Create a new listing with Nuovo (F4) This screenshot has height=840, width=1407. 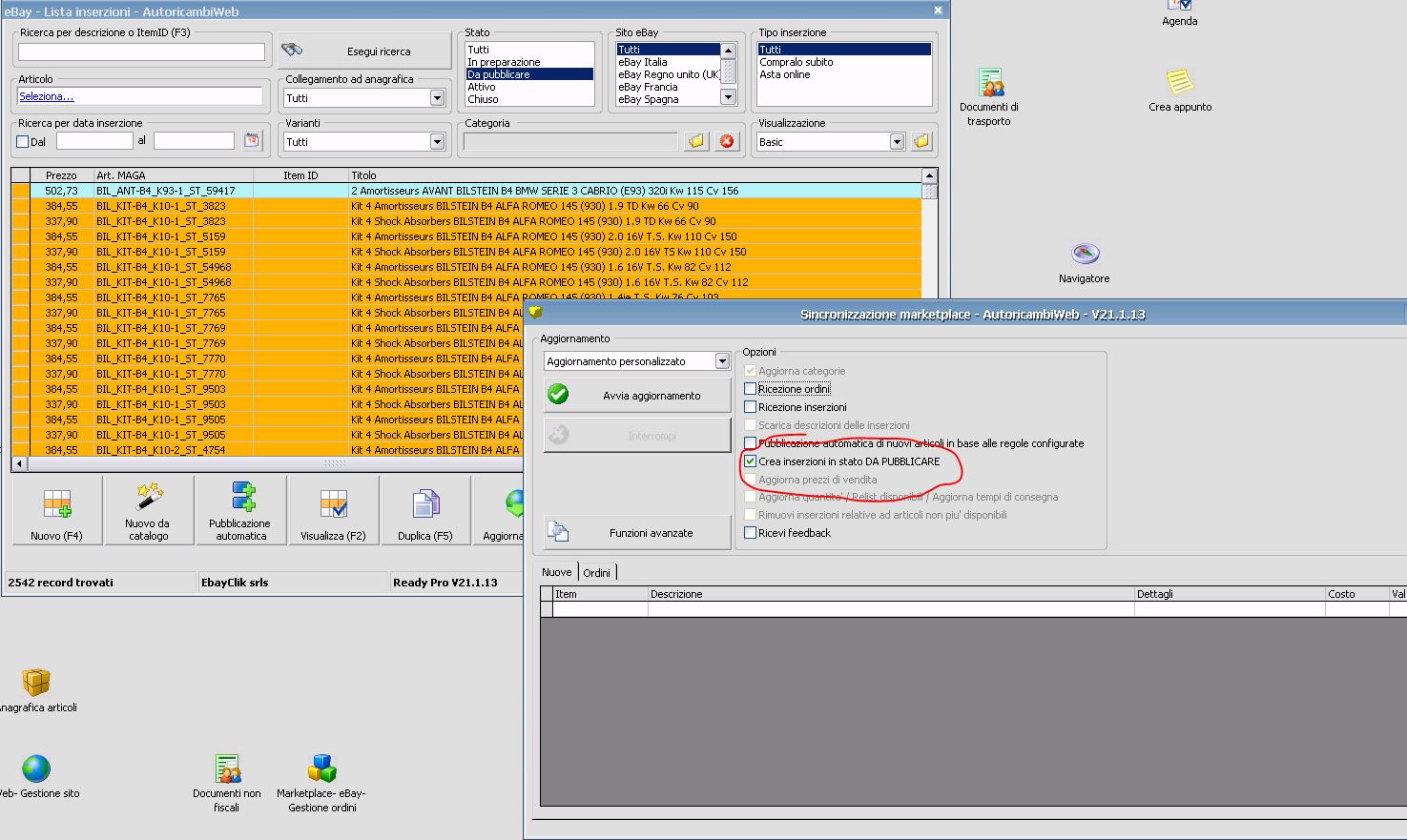56,511
